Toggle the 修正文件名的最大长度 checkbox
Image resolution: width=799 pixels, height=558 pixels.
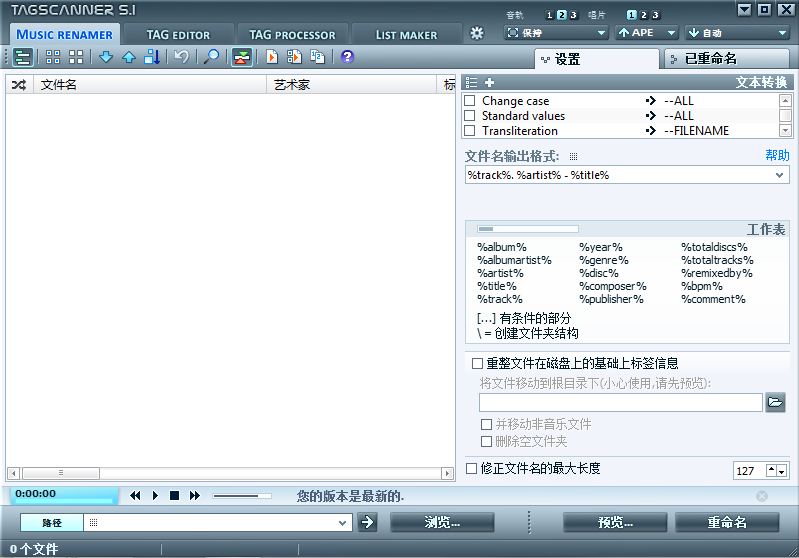[x=473, y=468]
